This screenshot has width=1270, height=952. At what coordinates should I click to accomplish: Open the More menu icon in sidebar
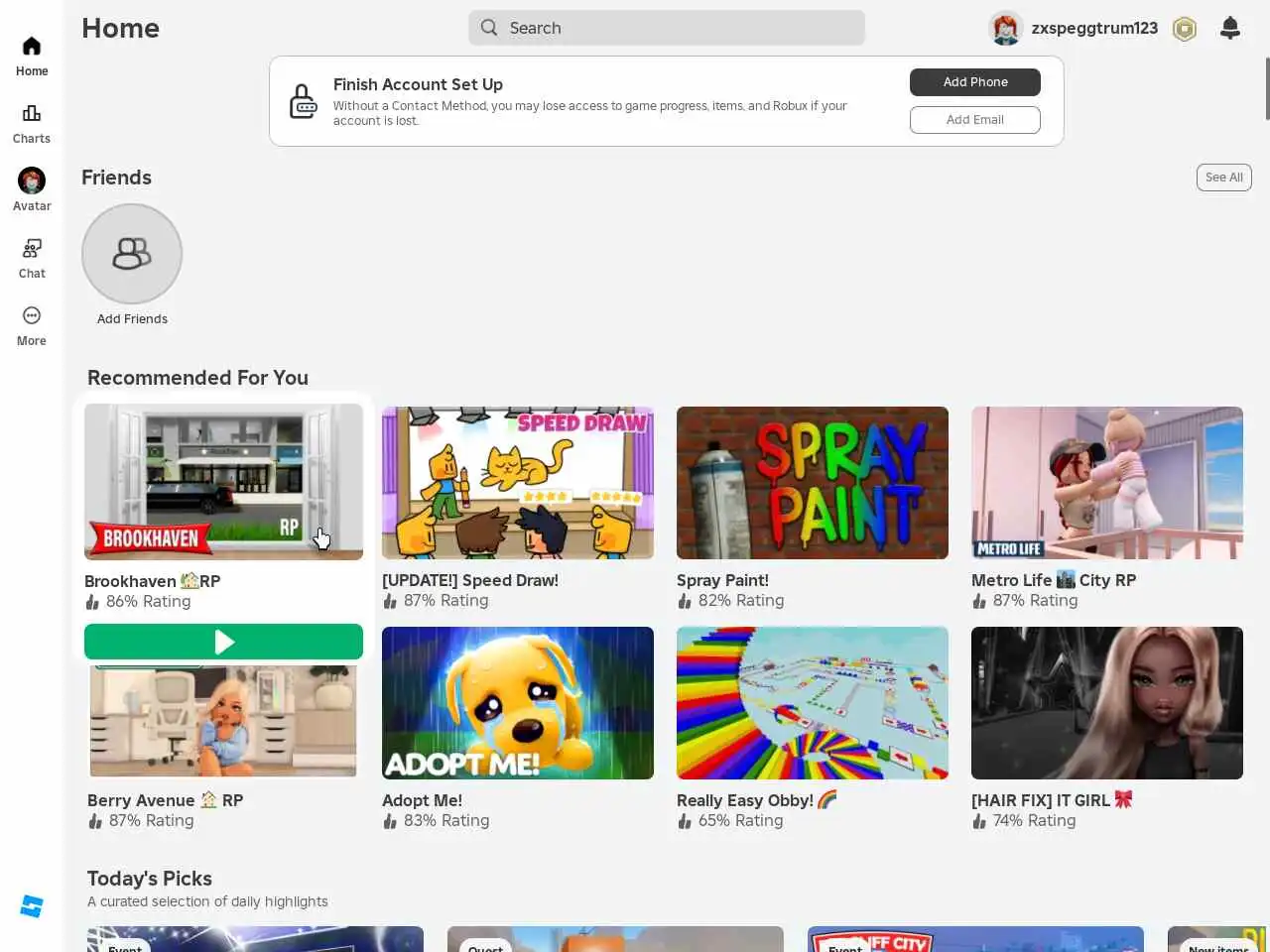(32, 315)
